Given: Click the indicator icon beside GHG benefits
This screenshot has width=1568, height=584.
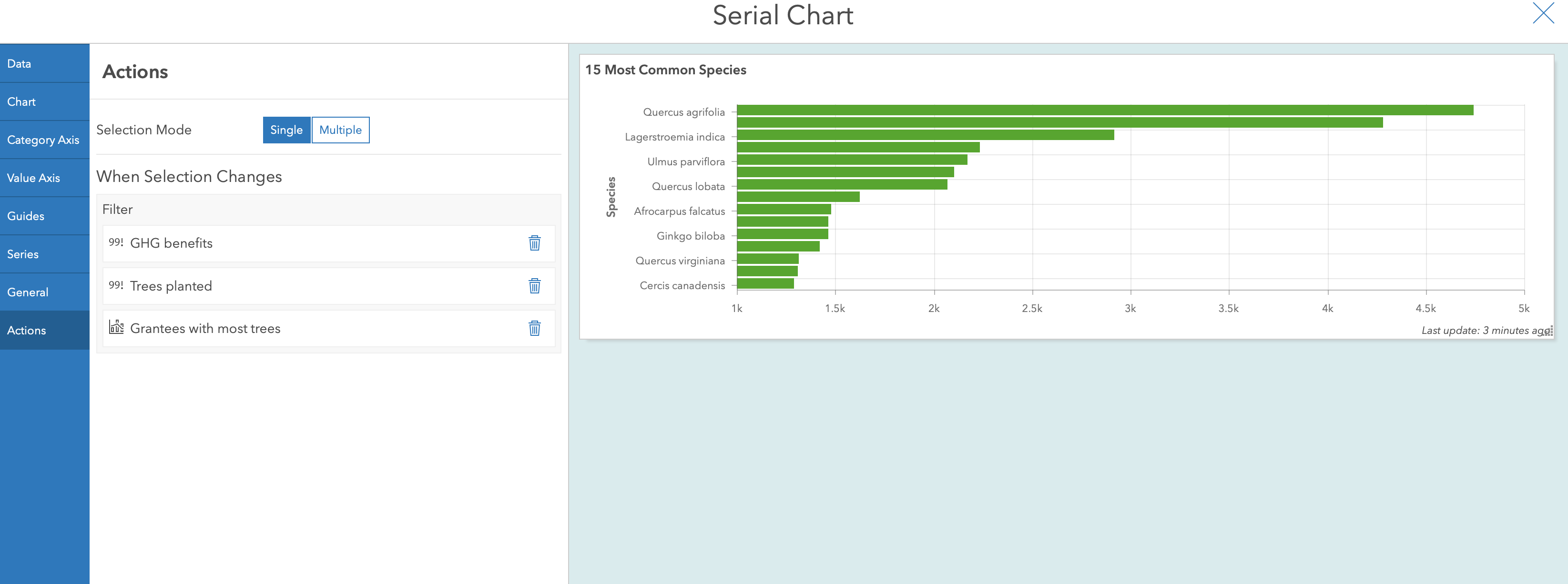Looking at the screenshot, I should 116,243.
